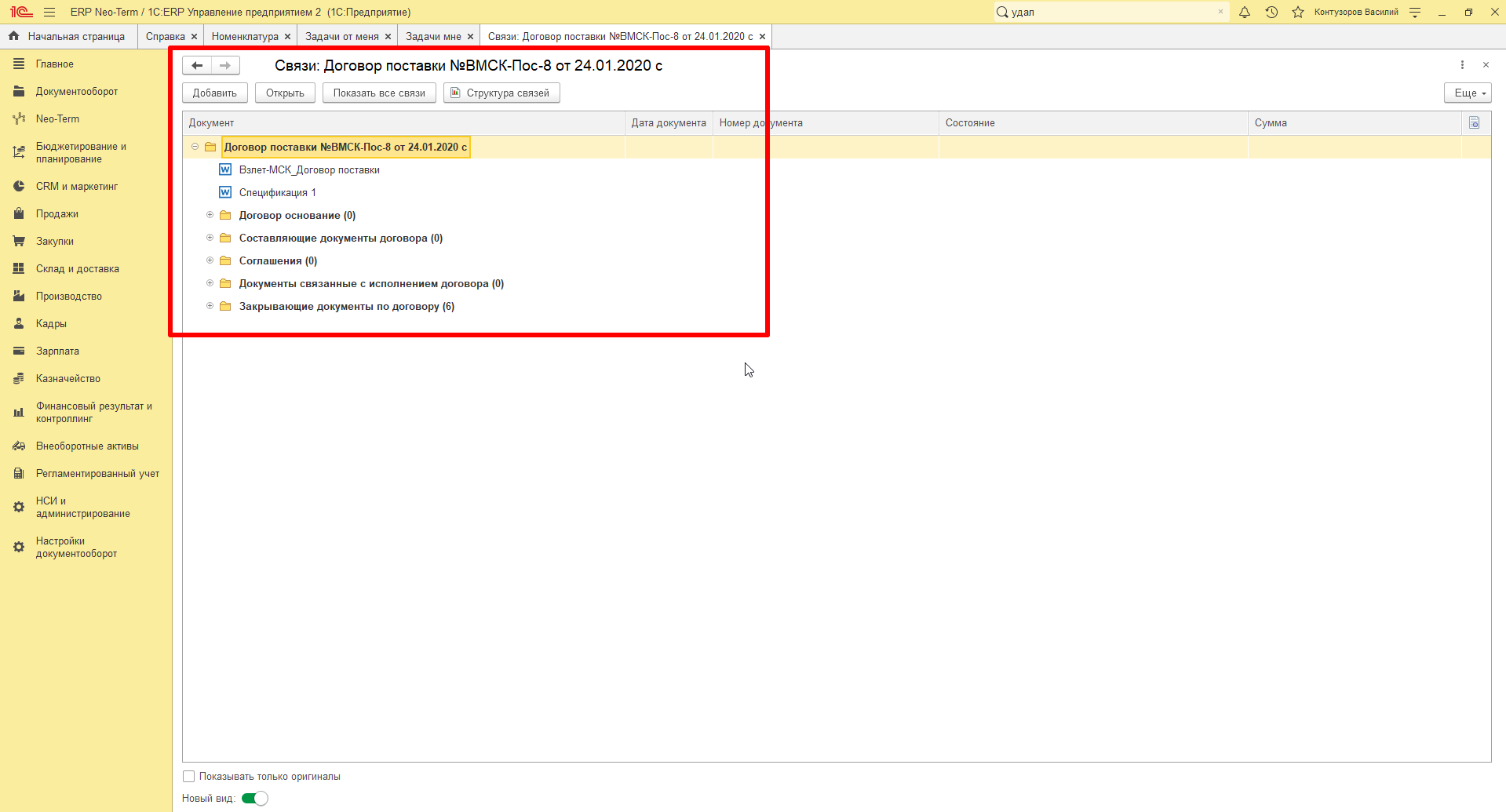Close the Справка tab

(x=194, y=36)
